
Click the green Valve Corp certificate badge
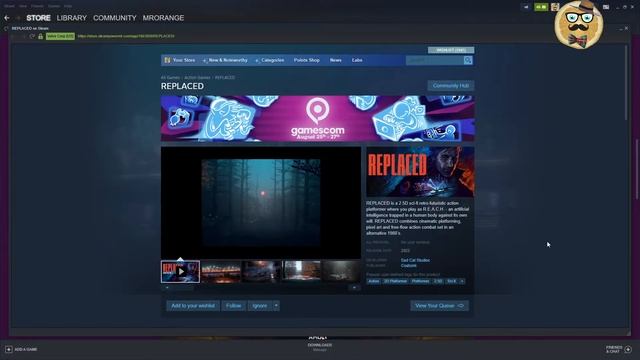click(60, 36)
